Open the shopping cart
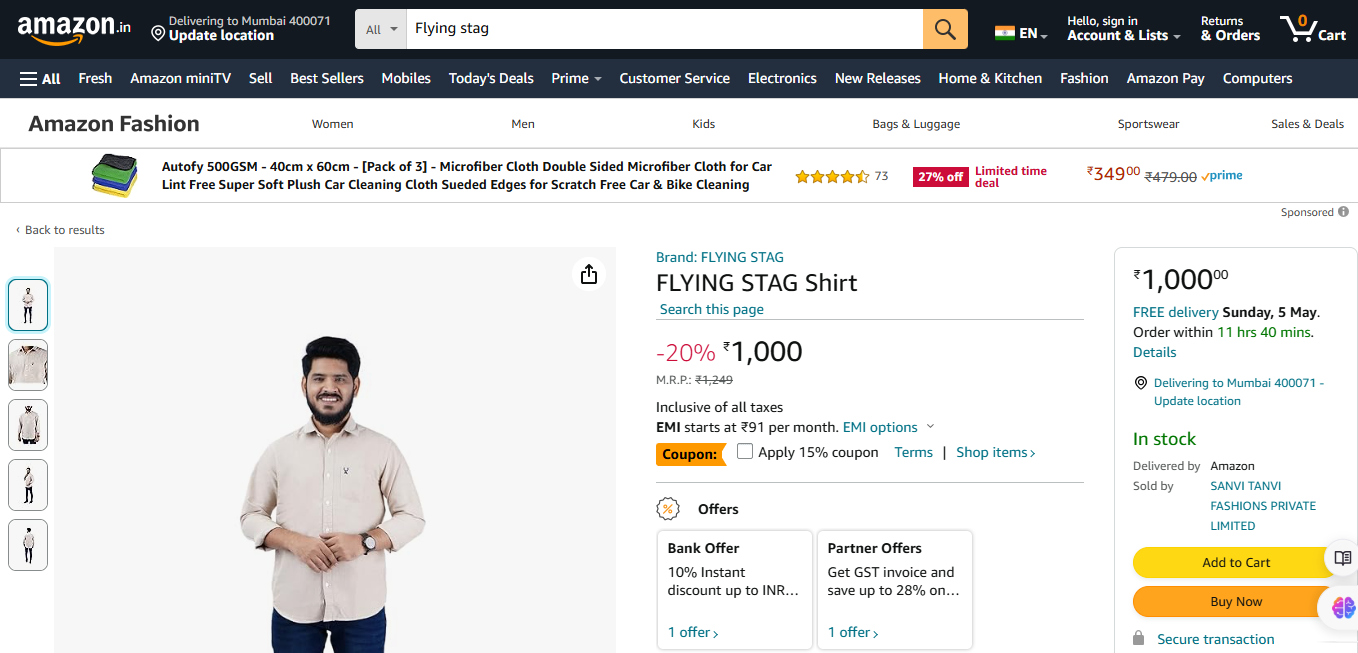1358x653 pixels. (x=1312, y=29)
